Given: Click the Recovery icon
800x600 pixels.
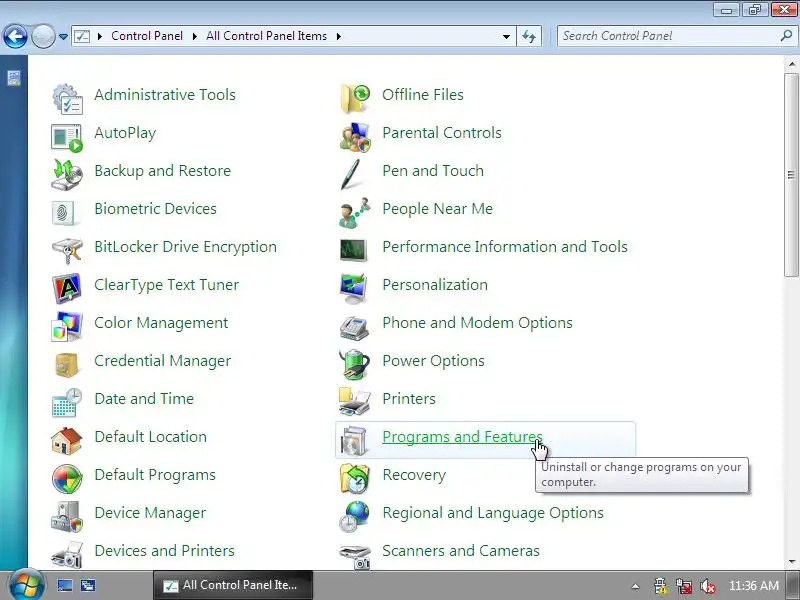Looking at the screenshot, I should pos(354,479).
